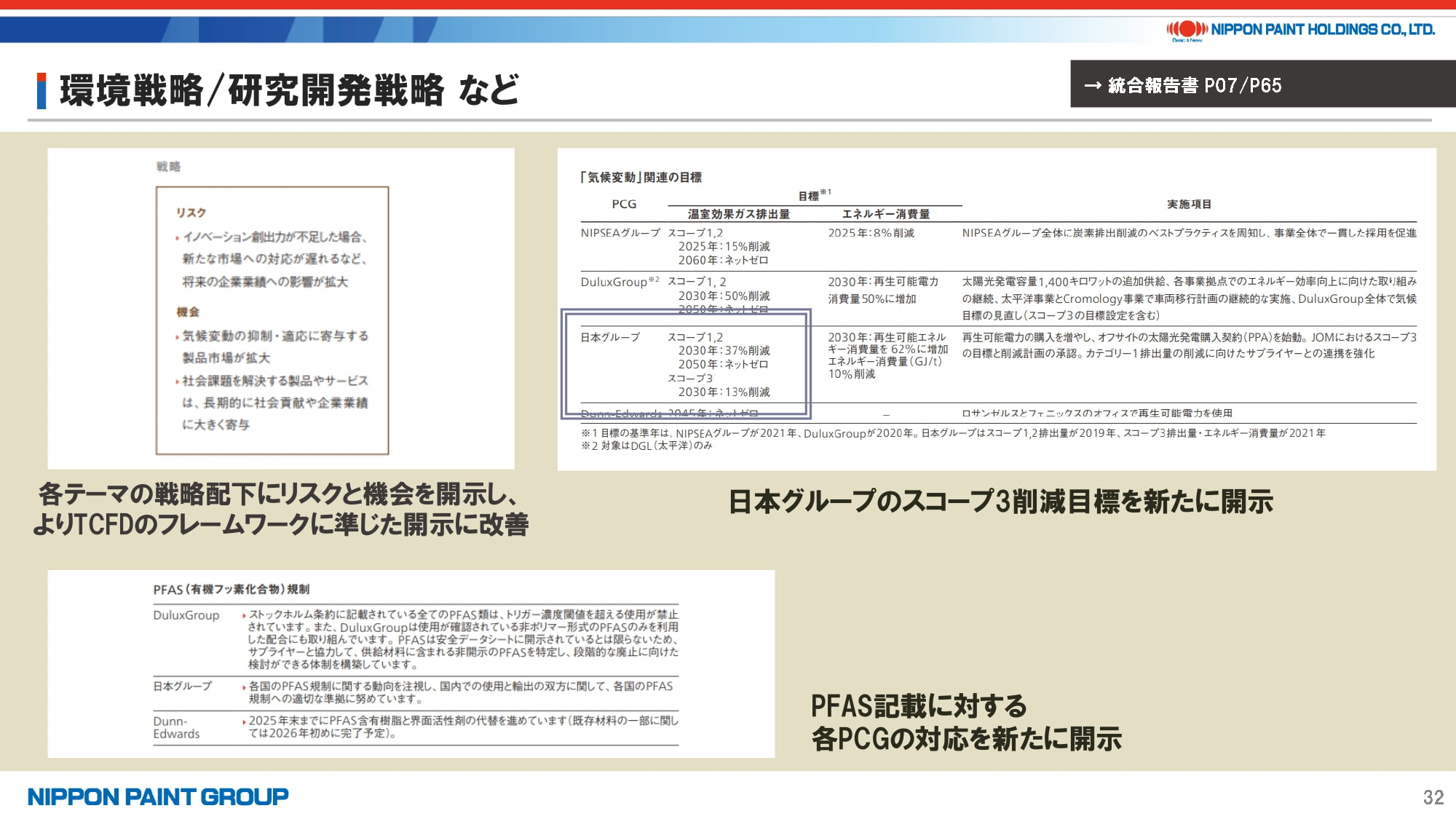The width and height of the screenshot is (1456, 819).
Task: Click the 'リスク' heading in the strategy box
Action: (x=191, y=213)
